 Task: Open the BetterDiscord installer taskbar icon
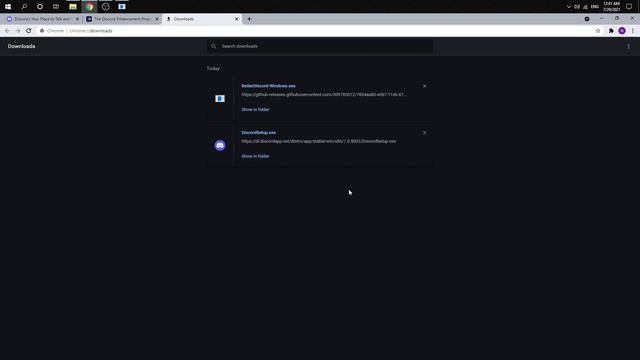[x=122, y=7]
